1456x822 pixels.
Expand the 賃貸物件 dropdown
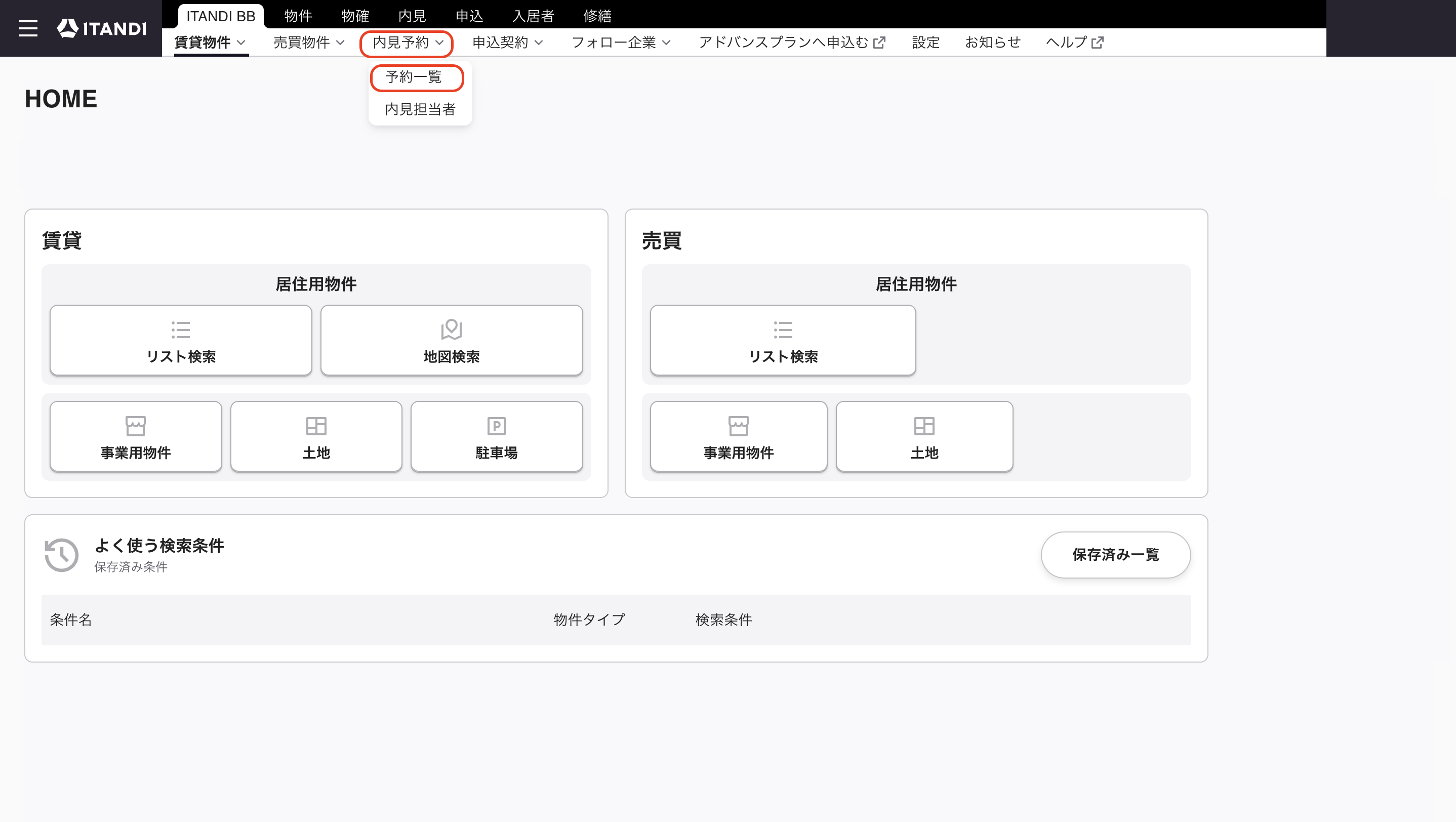pos(210,43)
